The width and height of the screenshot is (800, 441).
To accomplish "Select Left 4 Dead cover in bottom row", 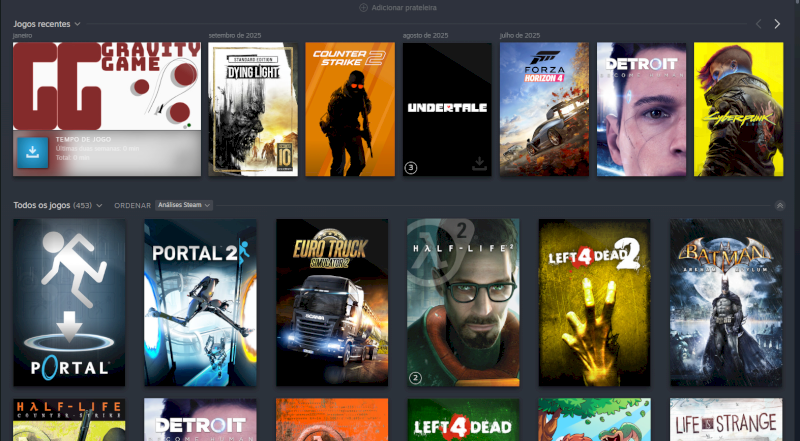I will [463, 420].
